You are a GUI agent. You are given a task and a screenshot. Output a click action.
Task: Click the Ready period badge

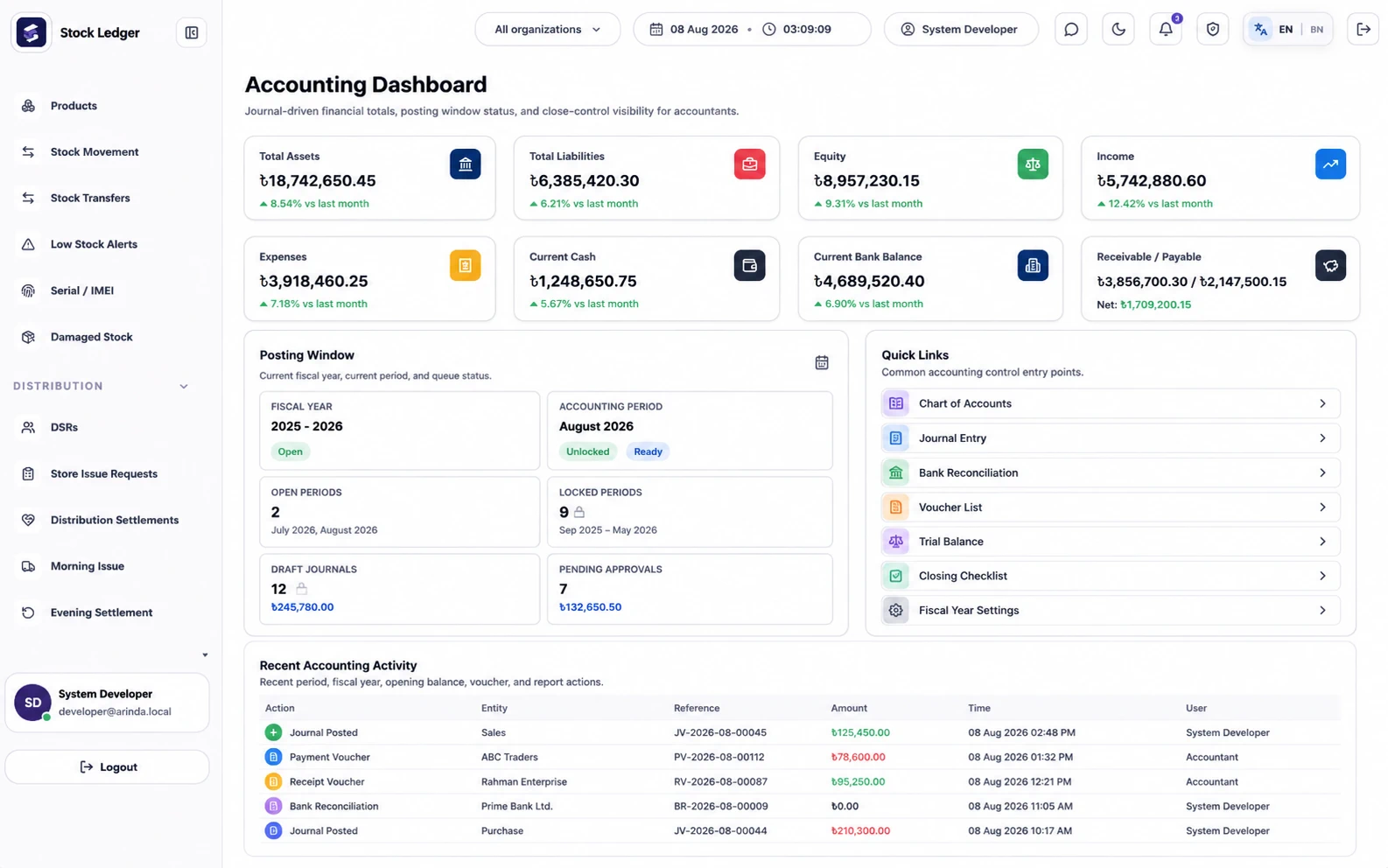pyautogui.click(x=648, y=451)
